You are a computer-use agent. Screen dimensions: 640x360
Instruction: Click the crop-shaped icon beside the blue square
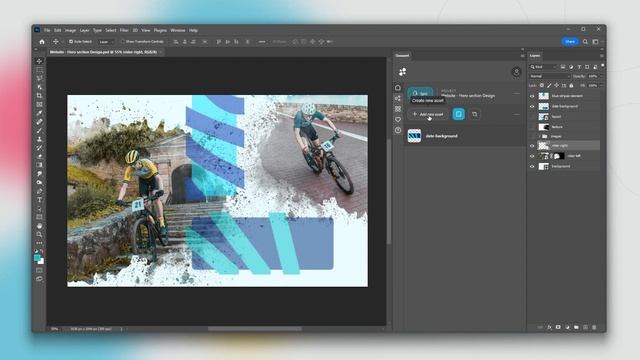(474, 114)
